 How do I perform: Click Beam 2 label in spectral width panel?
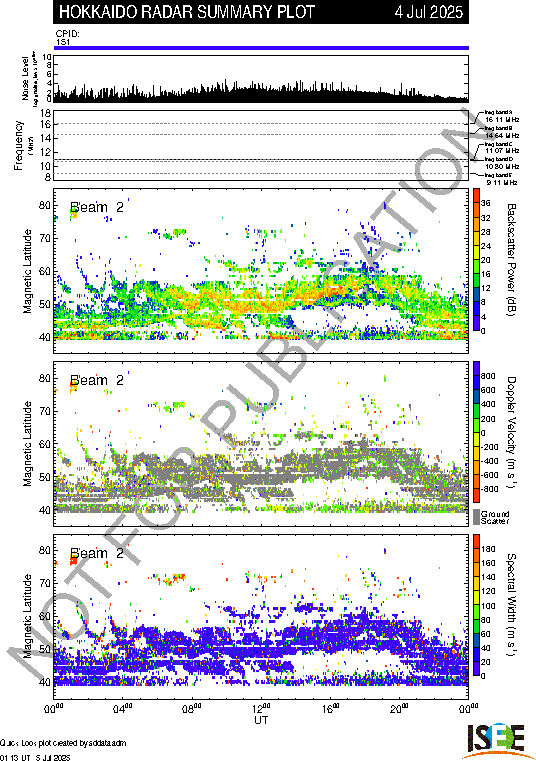click(97, 553)
